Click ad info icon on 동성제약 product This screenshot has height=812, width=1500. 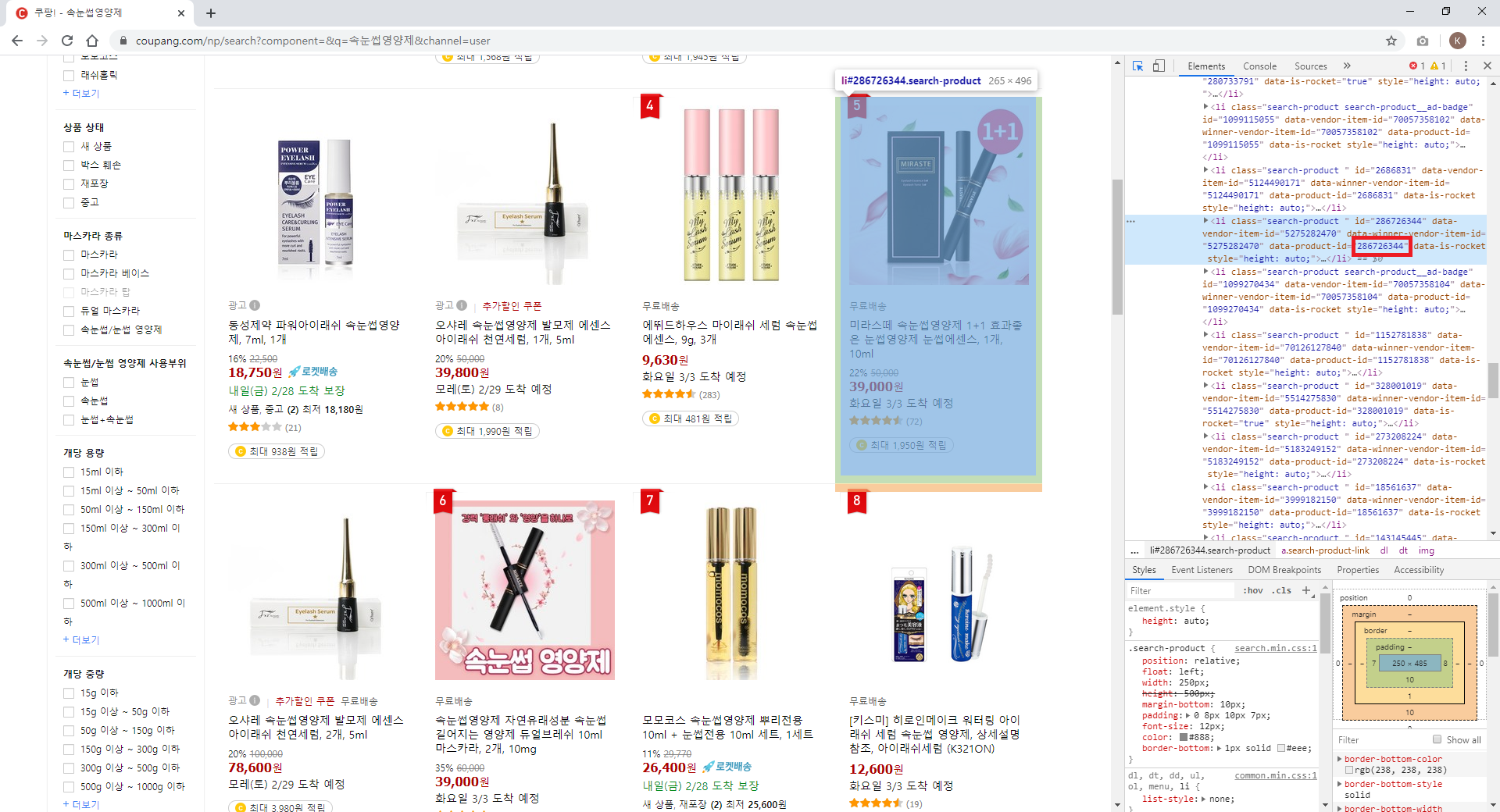[x=255, y=305]
